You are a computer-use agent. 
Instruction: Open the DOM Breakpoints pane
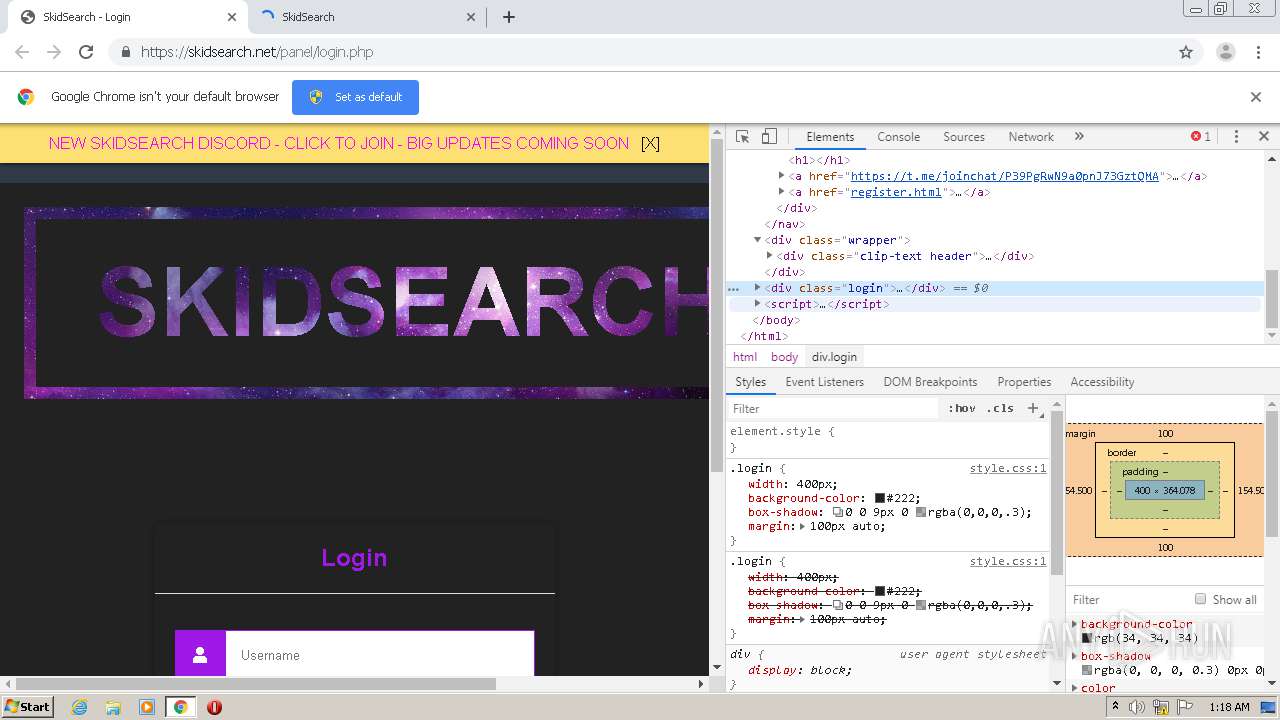[x=930, y=382]
